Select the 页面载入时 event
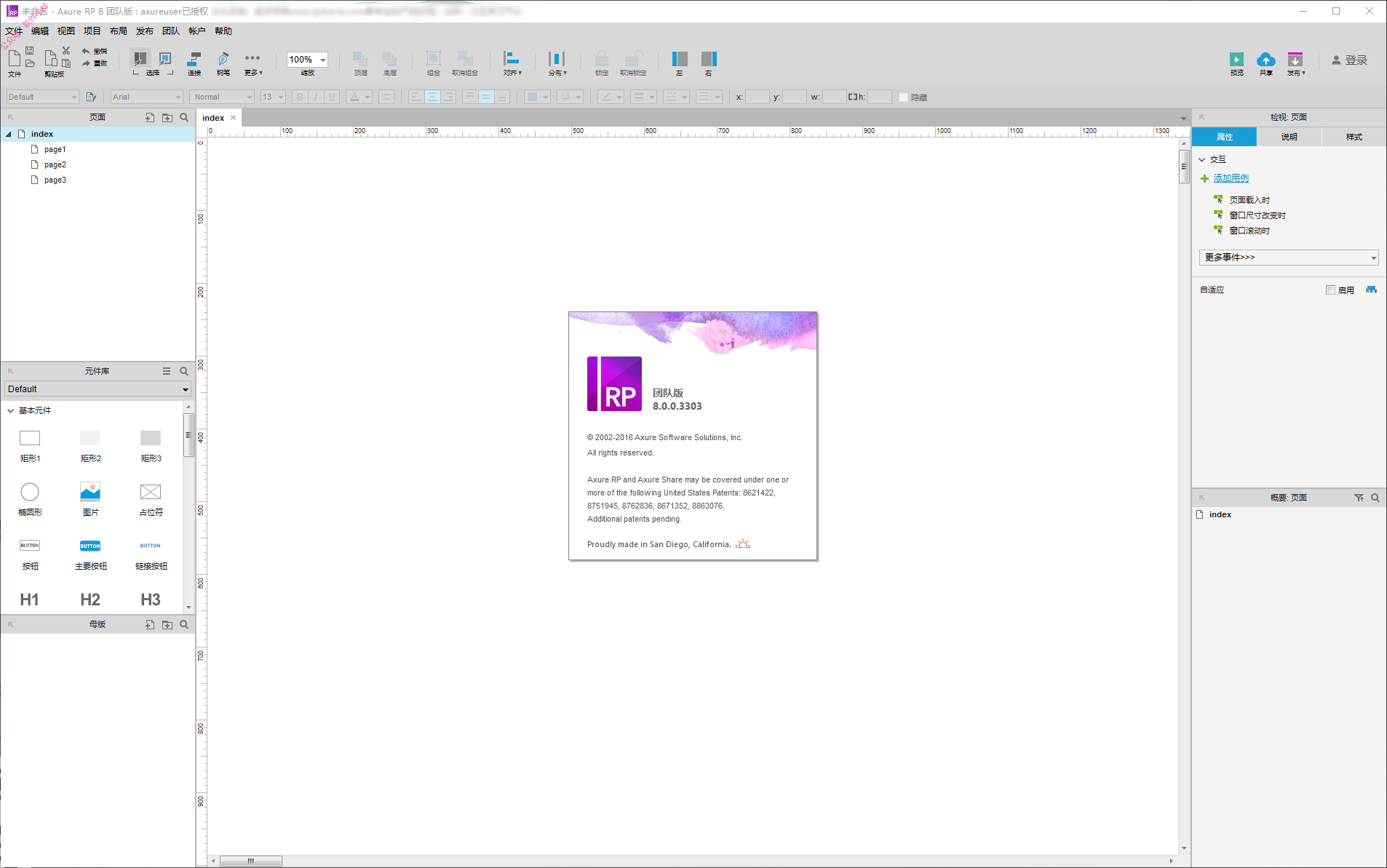The width and height of the screenshot is (1387, 868). pos(1249,200)
